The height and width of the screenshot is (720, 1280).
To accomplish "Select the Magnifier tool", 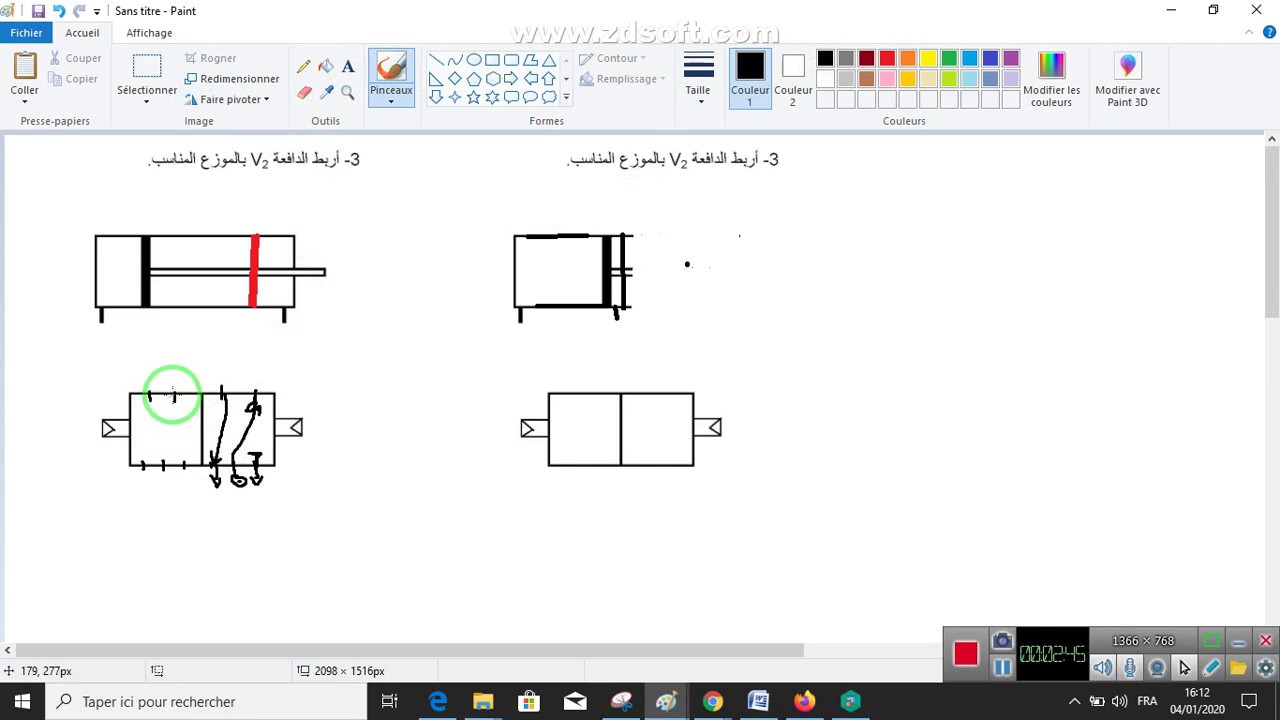I will tap(348, 92).
